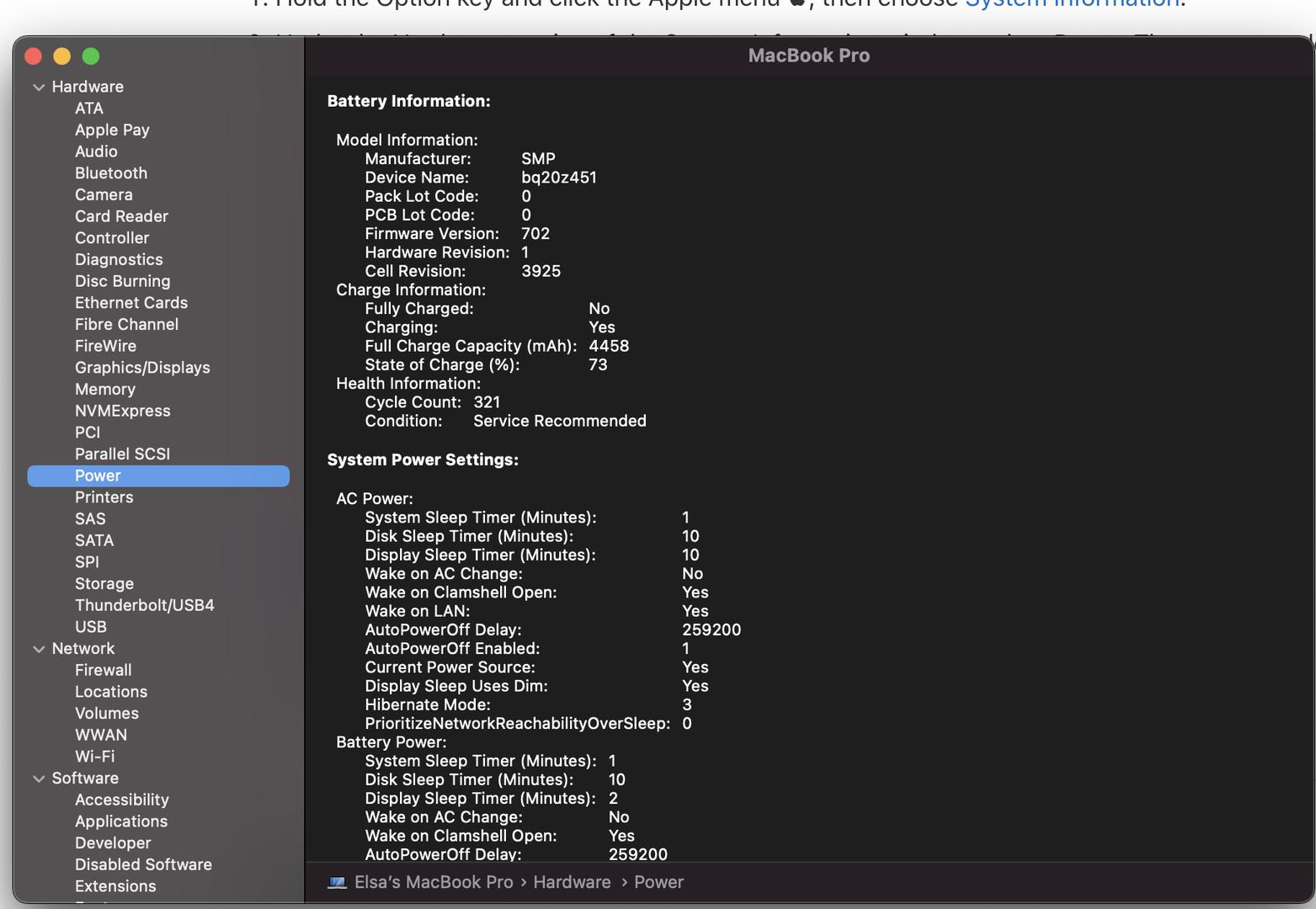Click the yellow minimize window button
The image size is (1316, 909).
[x=62, y=56]
